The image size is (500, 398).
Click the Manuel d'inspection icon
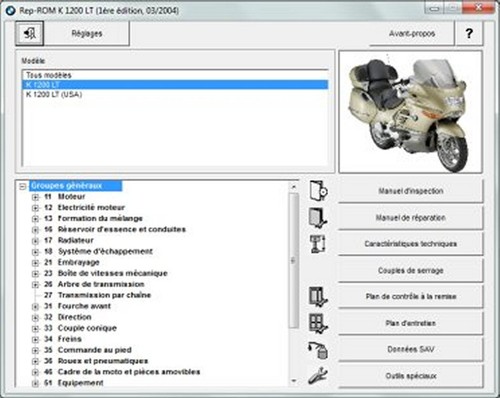pos(318,191)
